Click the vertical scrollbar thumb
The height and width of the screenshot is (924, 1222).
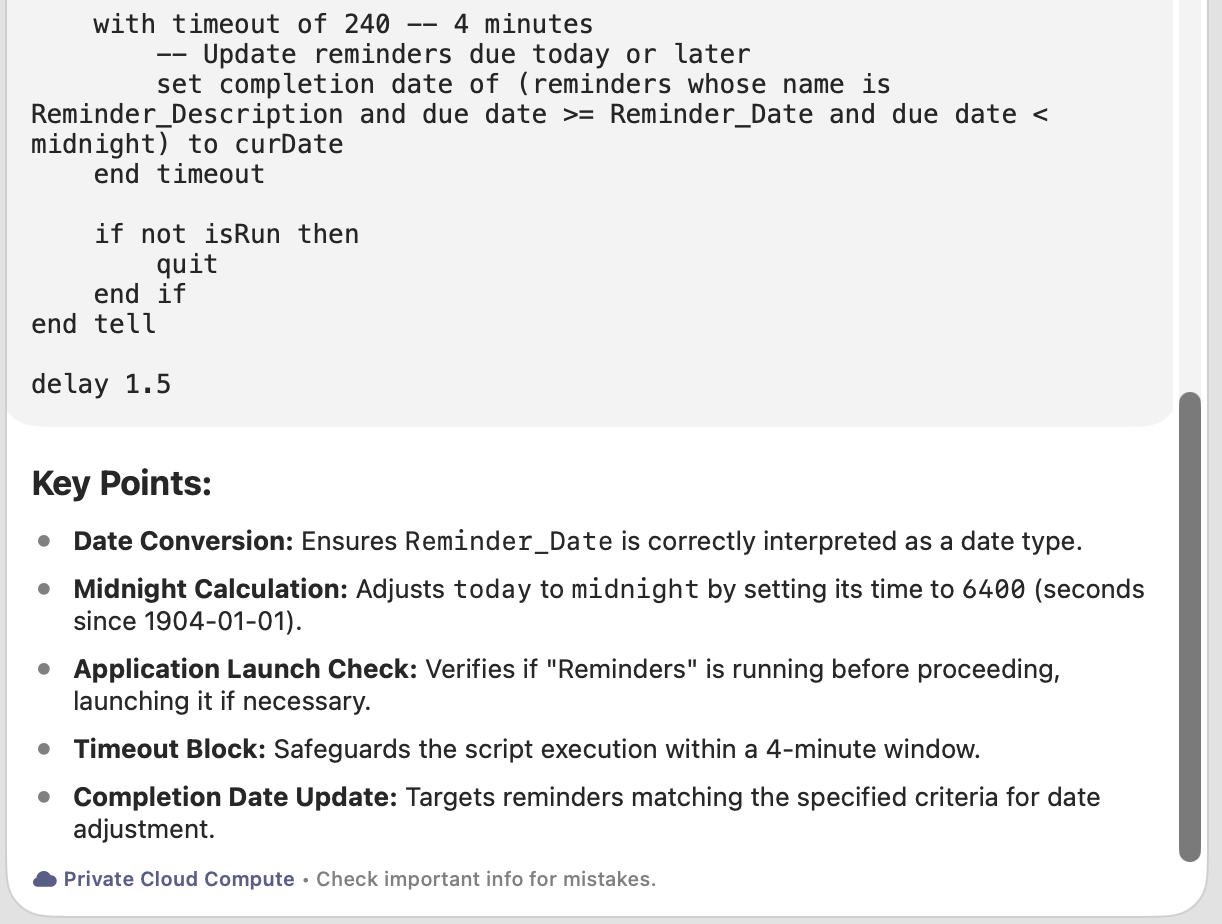pyautogui.click(x=1189, y=626)
